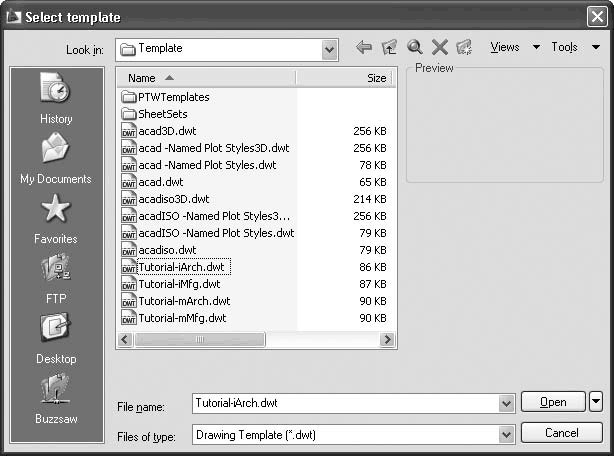This screenshot has width=614, height=456.
Task: Open the Tools menu
Action: [572, 48]
